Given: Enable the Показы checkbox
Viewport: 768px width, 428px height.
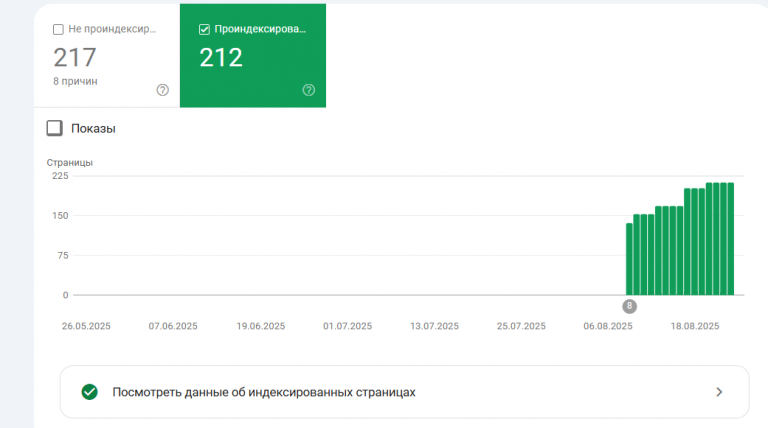Looking at the screenshot, I should click(54, 128).
